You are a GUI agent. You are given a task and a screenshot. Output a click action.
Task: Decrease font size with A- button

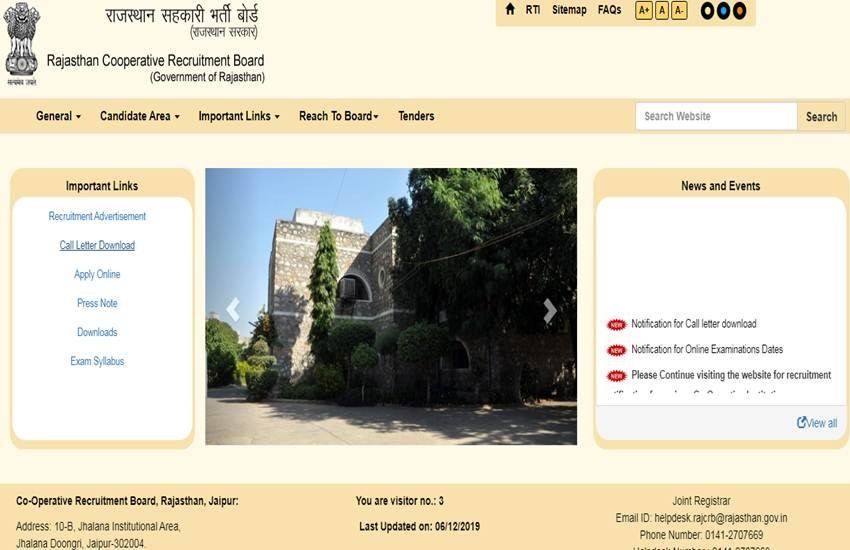(x=679, y=11)
